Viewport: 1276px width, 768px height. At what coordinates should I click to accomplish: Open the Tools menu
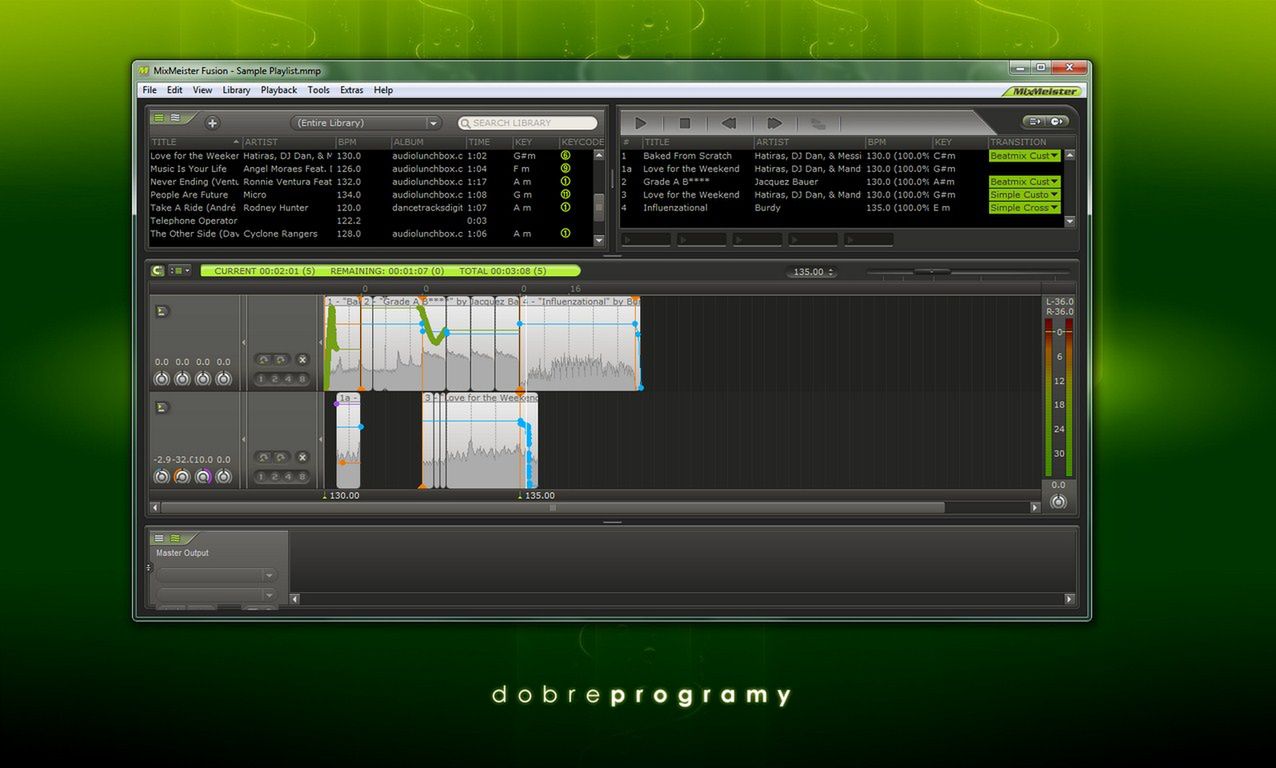(x=318, y=90)
